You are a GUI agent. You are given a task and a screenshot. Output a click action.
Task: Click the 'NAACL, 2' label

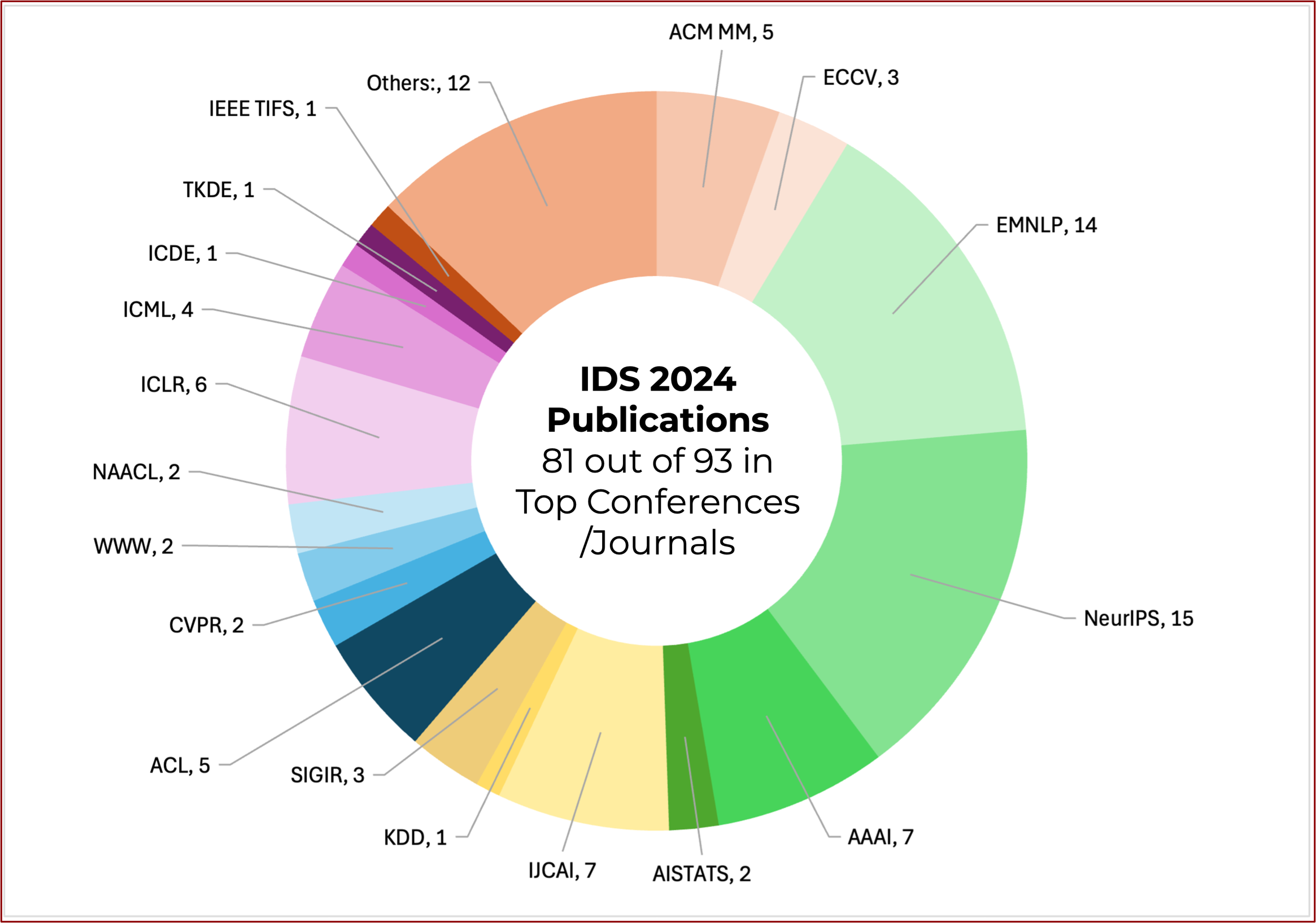137,472
